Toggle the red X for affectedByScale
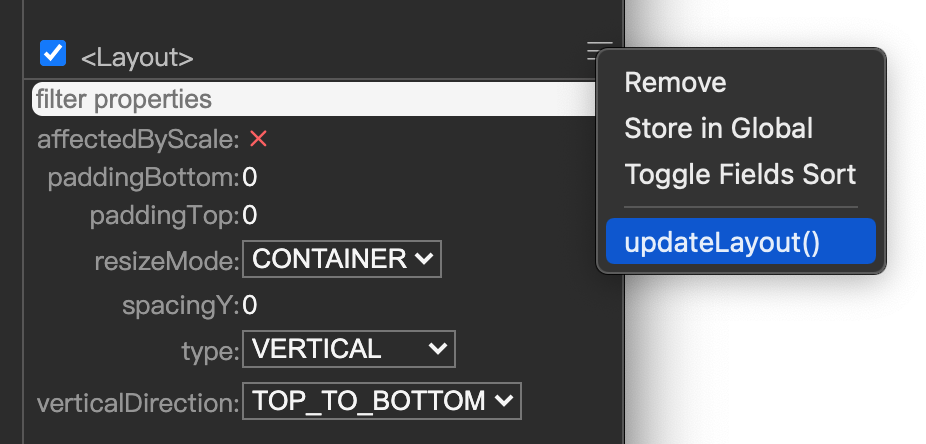This screenshot has height=444, width=926. tap(259, 139)
